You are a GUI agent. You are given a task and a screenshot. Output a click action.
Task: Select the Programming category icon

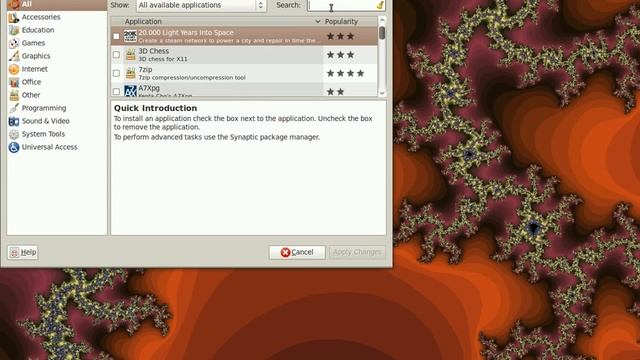pos(14,108)
